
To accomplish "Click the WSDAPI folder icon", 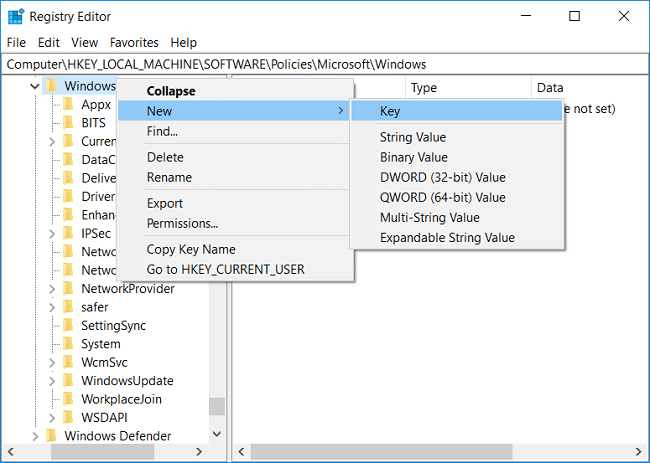I will coord(67,417).
